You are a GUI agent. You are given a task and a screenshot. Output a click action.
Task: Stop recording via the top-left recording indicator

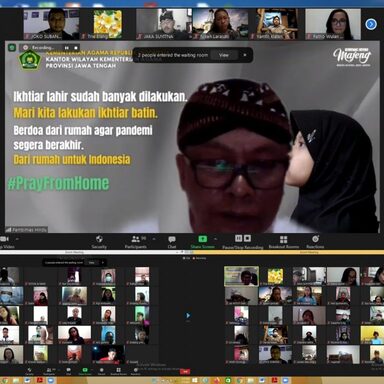[x=76, y=48]
